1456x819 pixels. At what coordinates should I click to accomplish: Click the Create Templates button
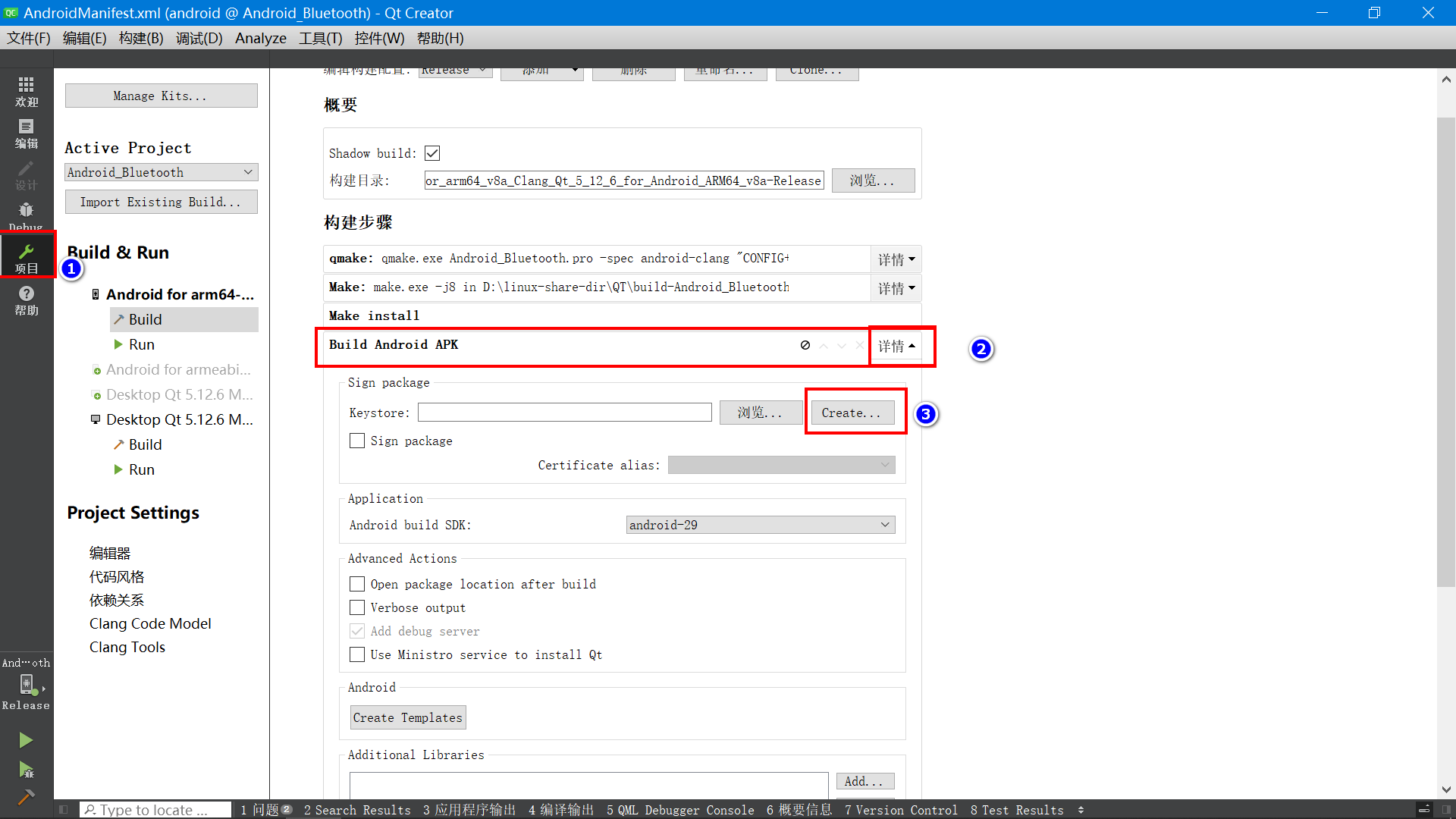[407, 717]
